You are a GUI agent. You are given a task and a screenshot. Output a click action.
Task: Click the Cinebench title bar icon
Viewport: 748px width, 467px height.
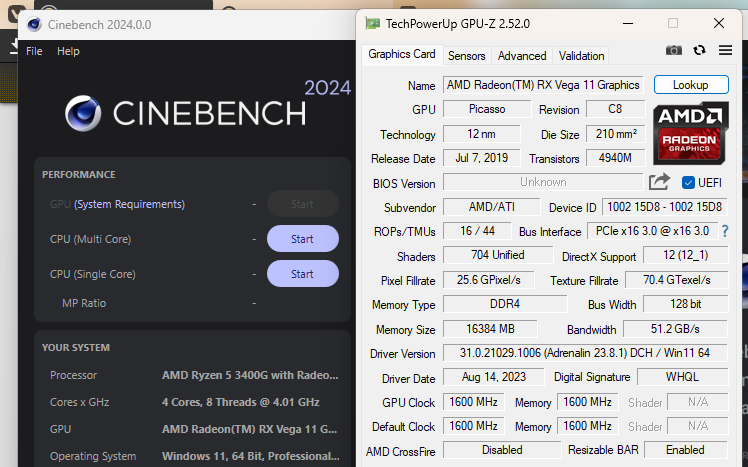coord(34,24)
